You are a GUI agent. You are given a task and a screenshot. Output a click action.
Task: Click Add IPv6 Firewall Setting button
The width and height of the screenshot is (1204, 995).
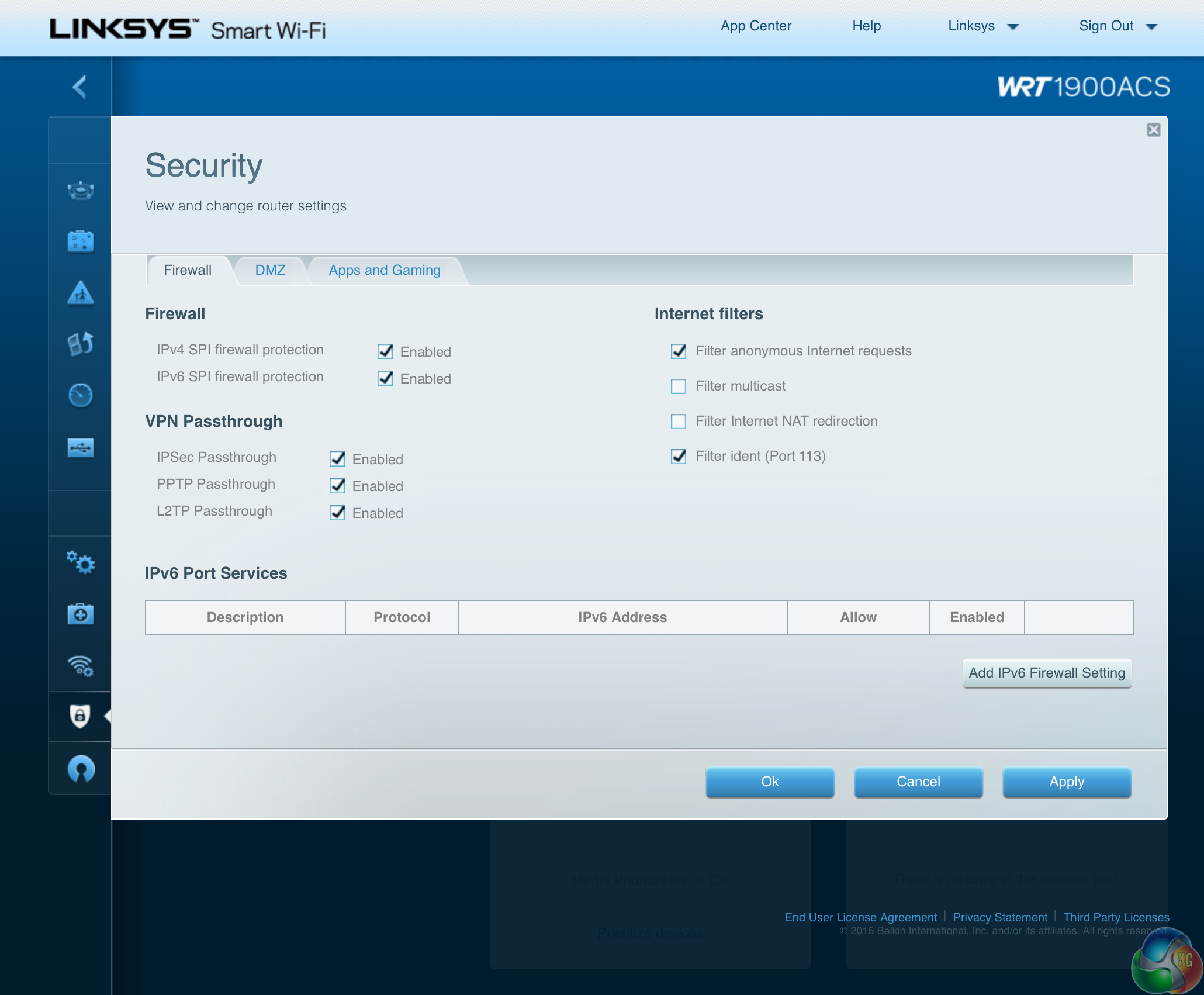1046,673
